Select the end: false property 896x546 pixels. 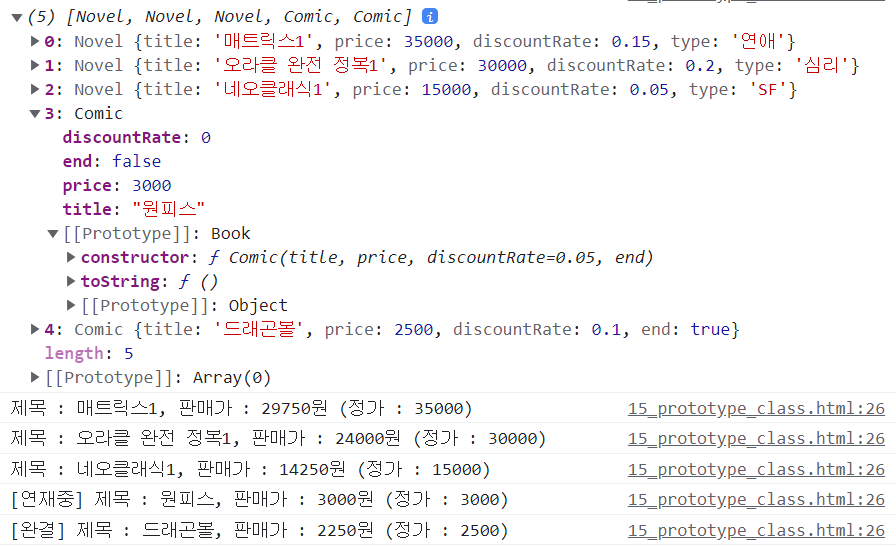tap(112, 162)
